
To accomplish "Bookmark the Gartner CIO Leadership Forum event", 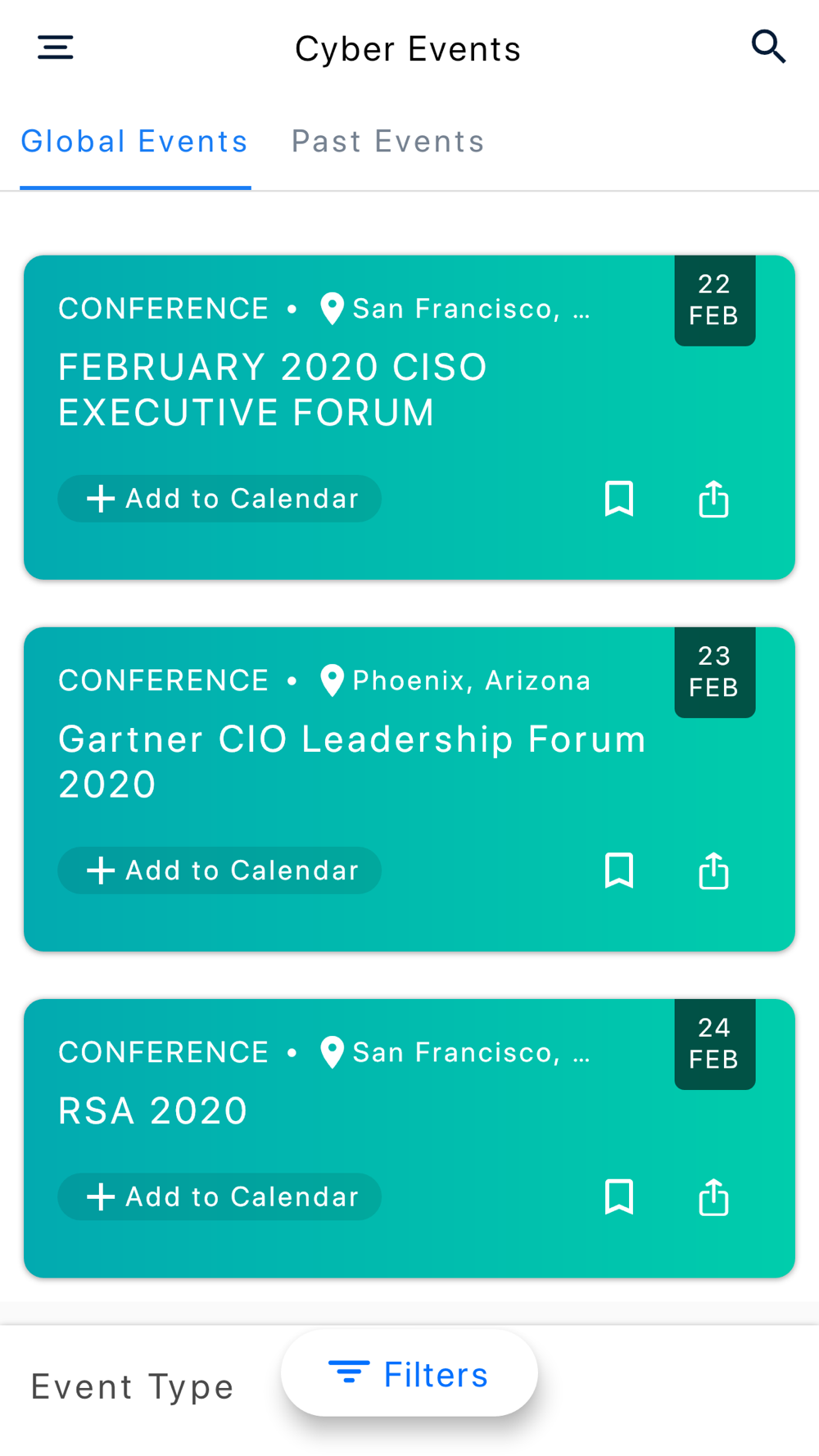I will pos(619,870).
